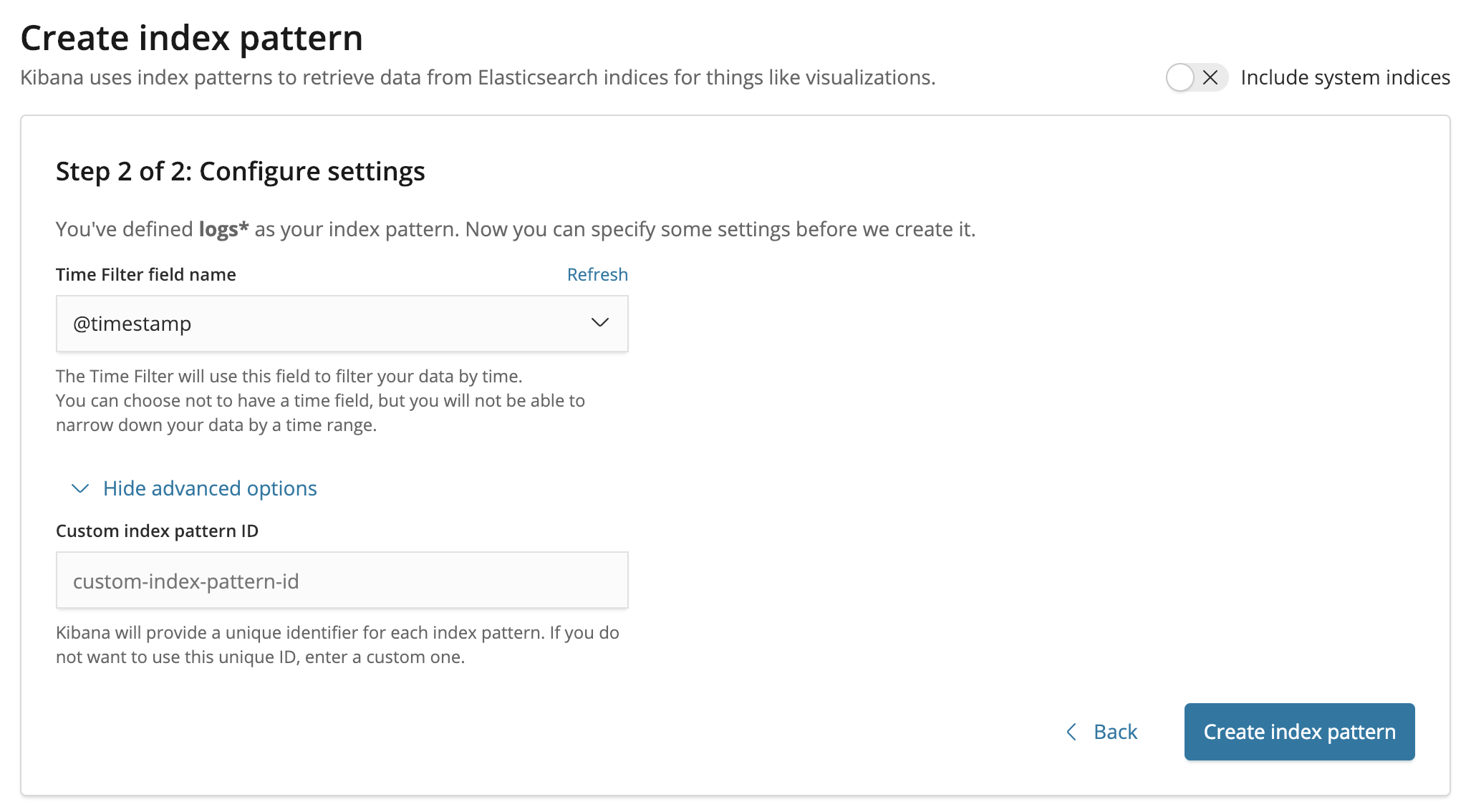
Task: Focus the custom-index-pattern-id input field
Action: pos(342,581)
